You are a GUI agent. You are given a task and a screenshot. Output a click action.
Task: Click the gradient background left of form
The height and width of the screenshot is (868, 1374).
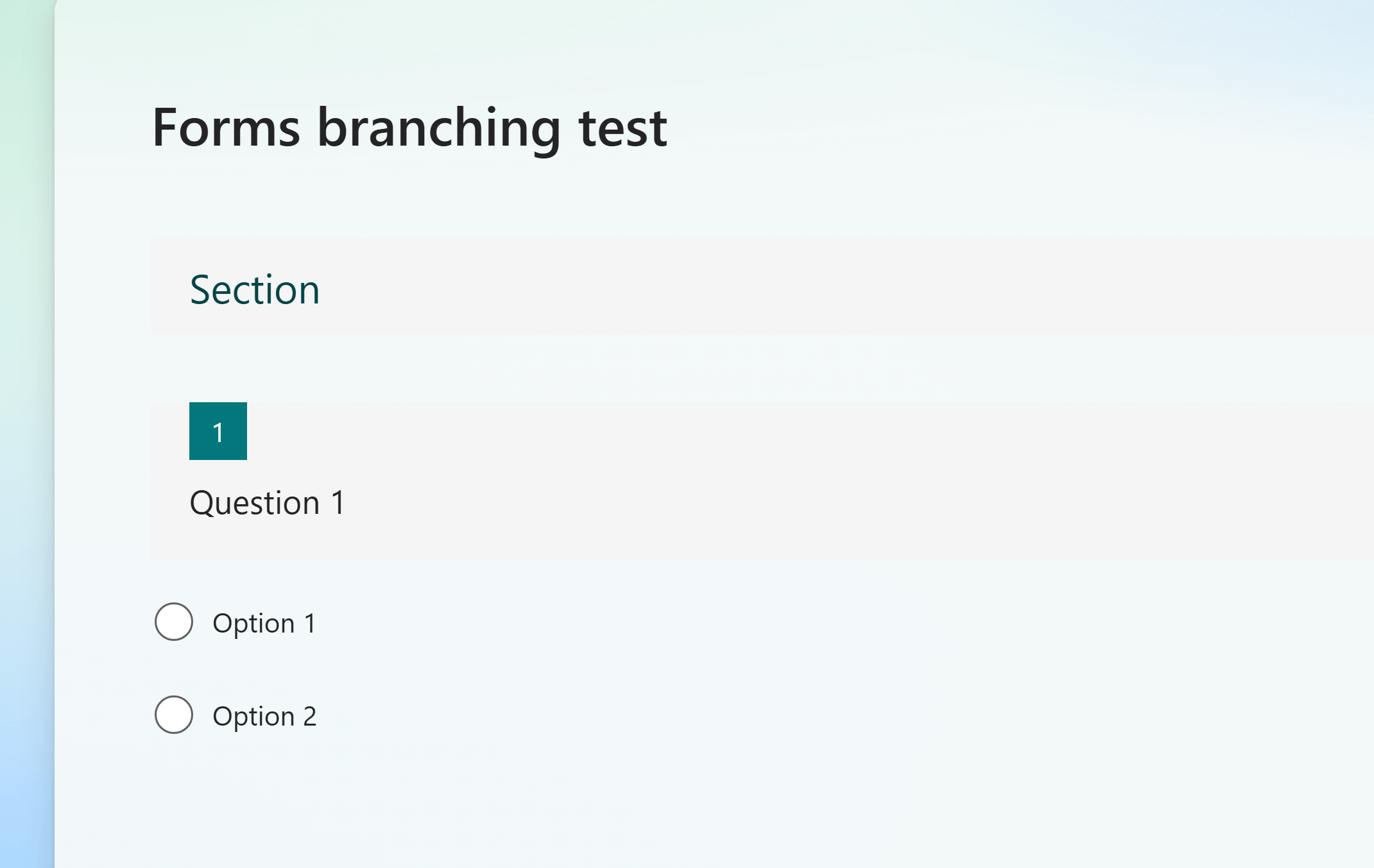tap(27, 434)
